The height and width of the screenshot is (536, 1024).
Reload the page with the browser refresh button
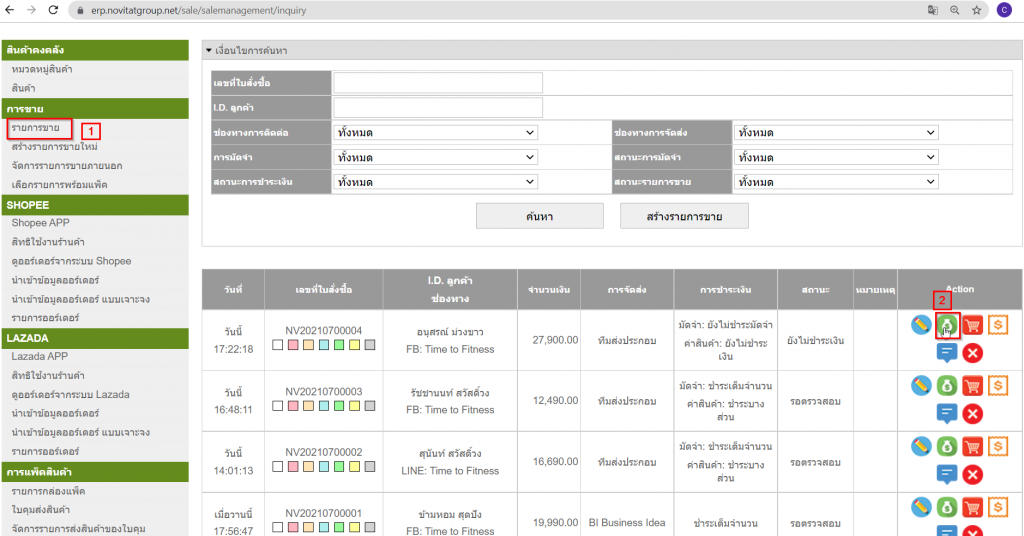pyautogui.click(x=54, y=9)
